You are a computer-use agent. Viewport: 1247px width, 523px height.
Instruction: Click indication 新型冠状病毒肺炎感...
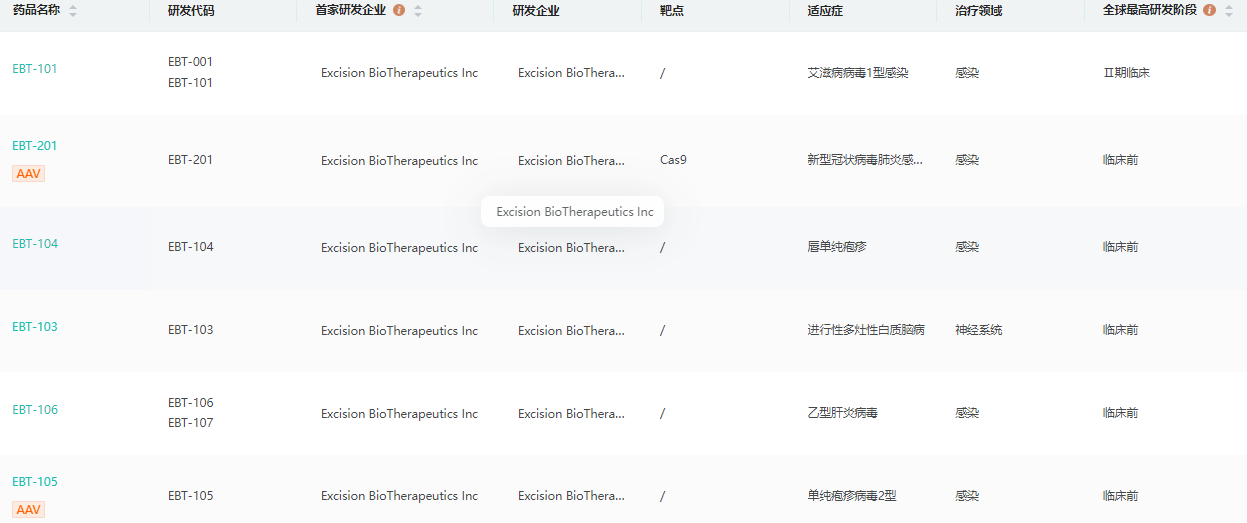pos(865,160)
